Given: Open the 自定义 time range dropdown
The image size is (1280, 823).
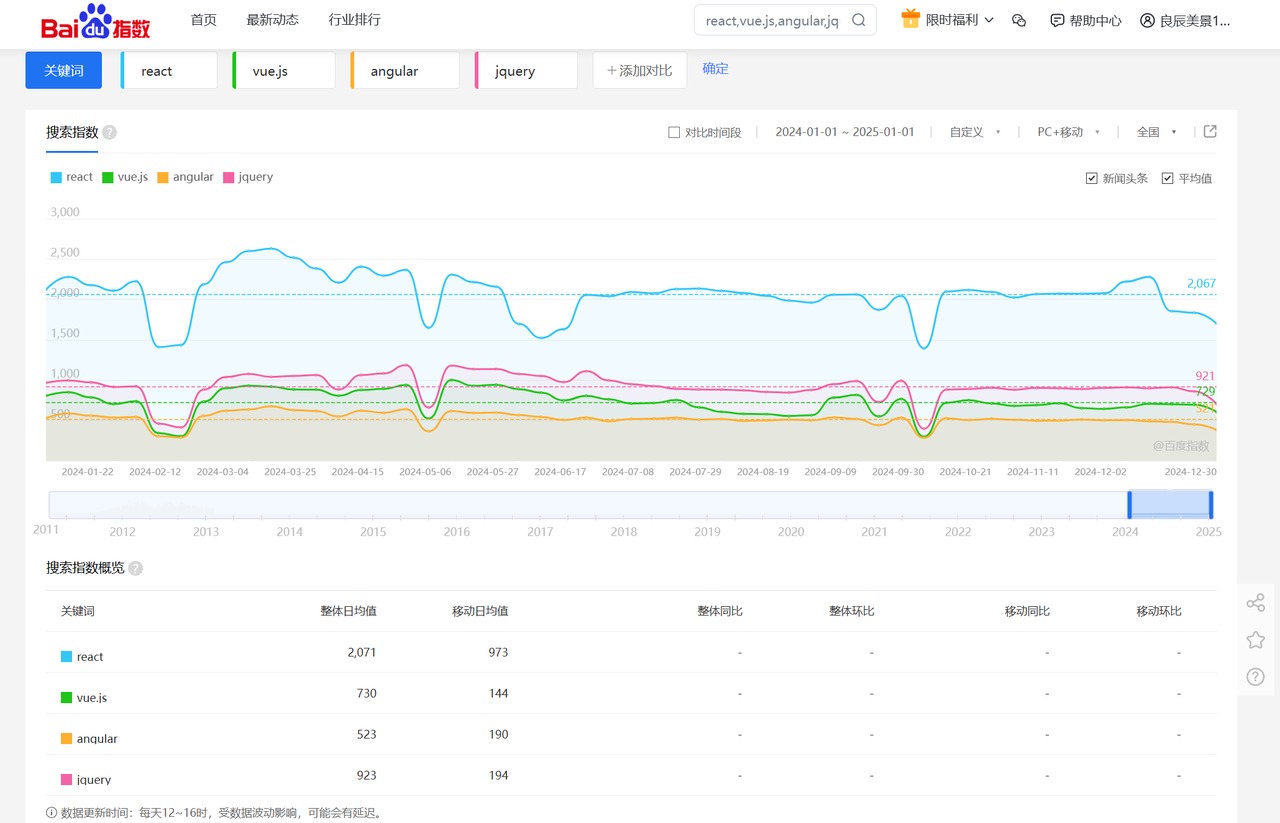Looking at the screenshot, I should tap(975, 132).
